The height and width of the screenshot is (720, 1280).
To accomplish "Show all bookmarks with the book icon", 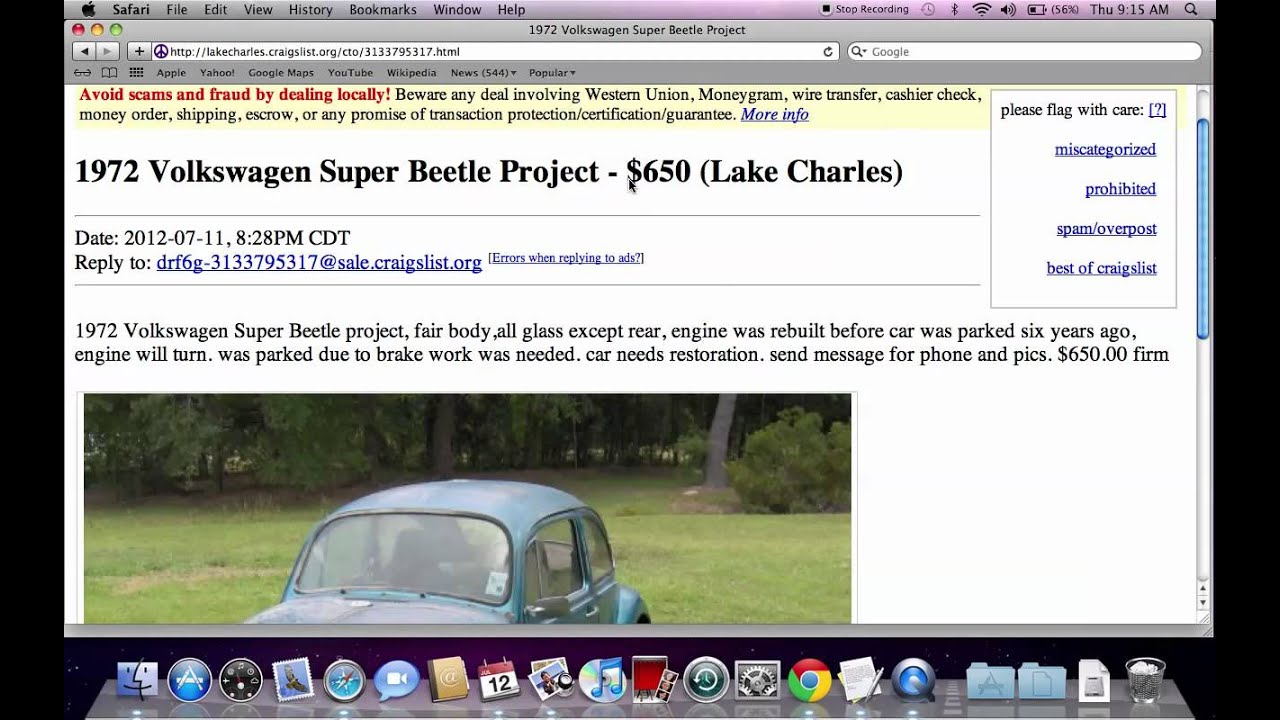I will coord(109,73).
